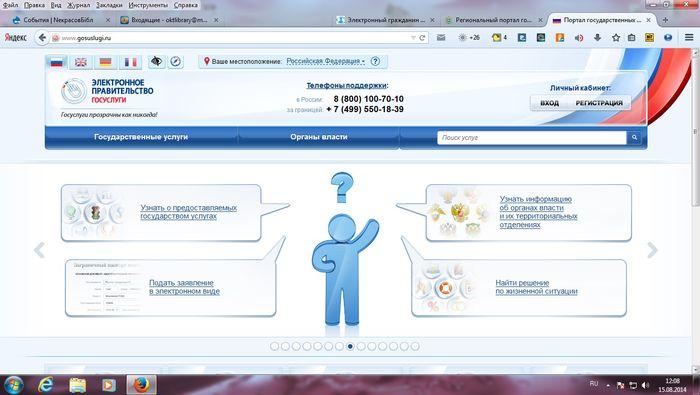The width and height of the screenshot is (700, 395).
Task: Go to next slide with right arrow
Action: 652,250
